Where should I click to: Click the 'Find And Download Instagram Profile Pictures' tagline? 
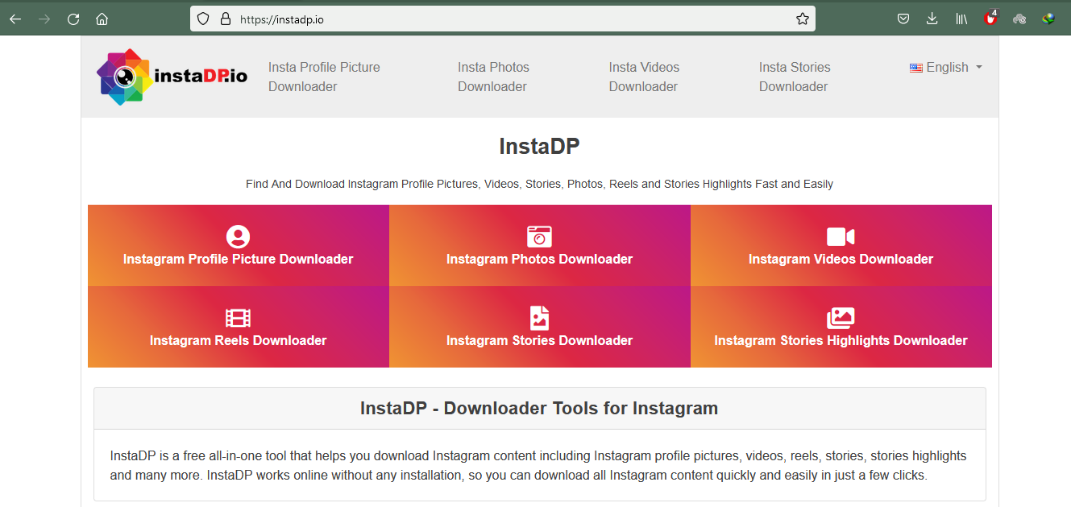coord(539,184)
